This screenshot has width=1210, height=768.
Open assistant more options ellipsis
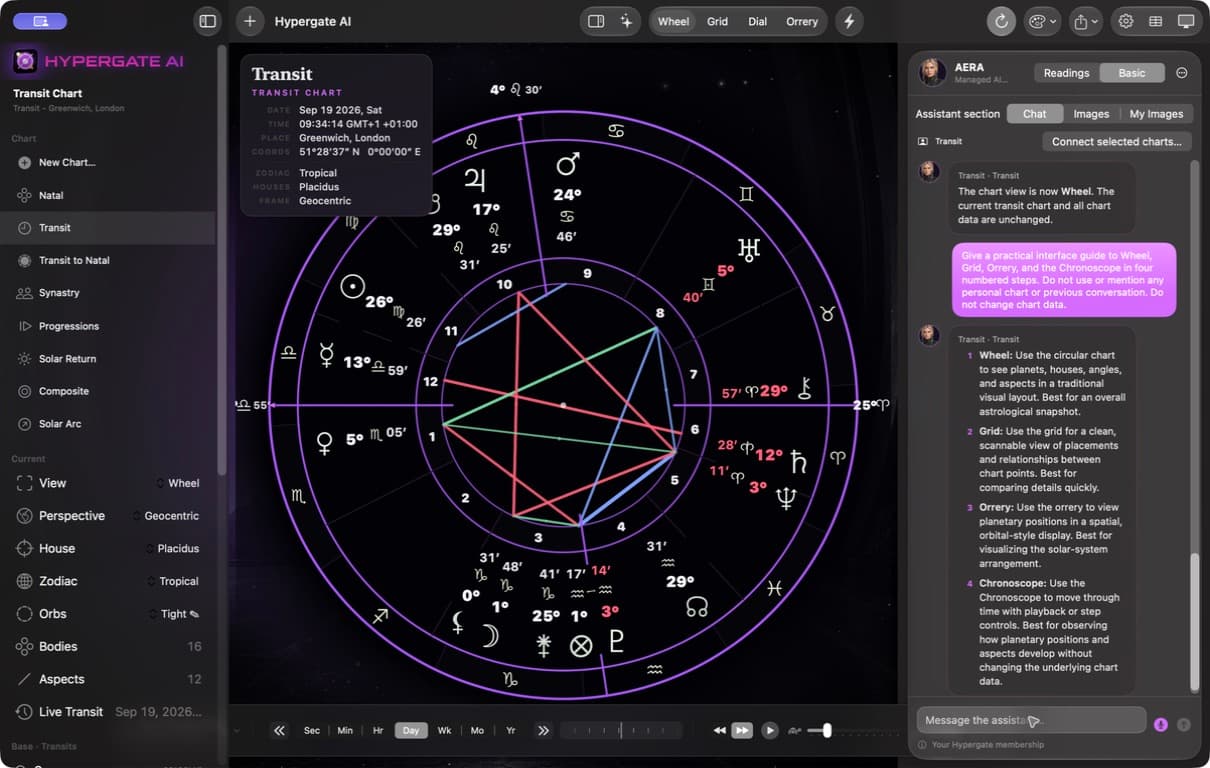[x=1182, y=73]
